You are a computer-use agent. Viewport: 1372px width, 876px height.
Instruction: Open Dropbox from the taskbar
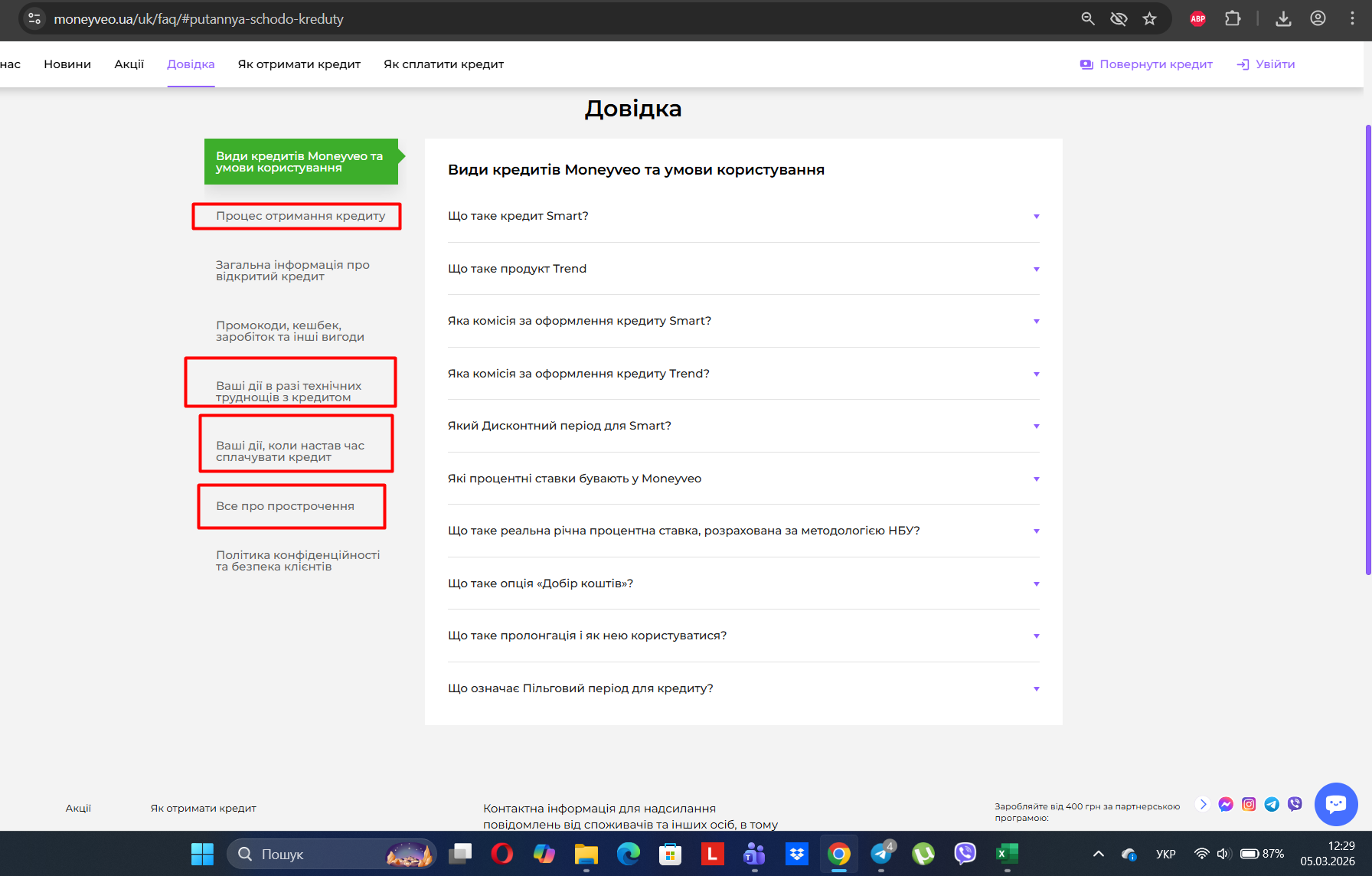[x=797, y=854]
